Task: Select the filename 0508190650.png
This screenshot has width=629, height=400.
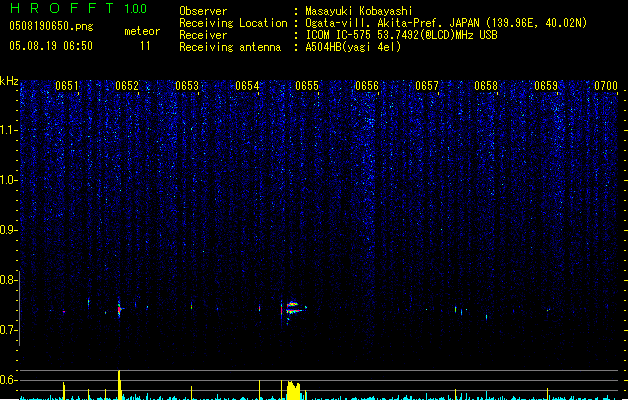Action: [x=51, y=26]
